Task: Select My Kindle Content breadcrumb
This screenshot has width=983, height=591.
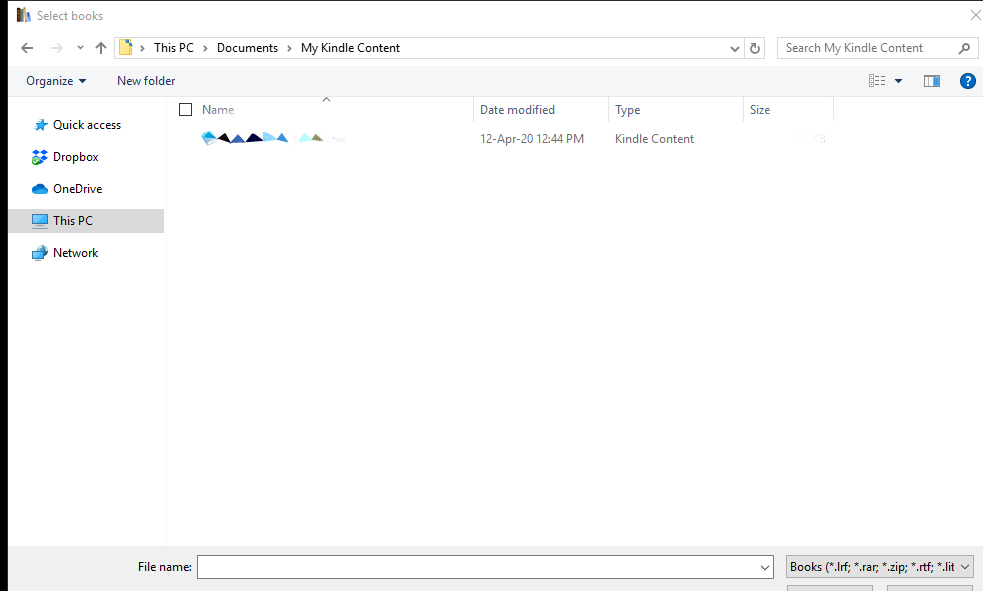Action: 350,48
